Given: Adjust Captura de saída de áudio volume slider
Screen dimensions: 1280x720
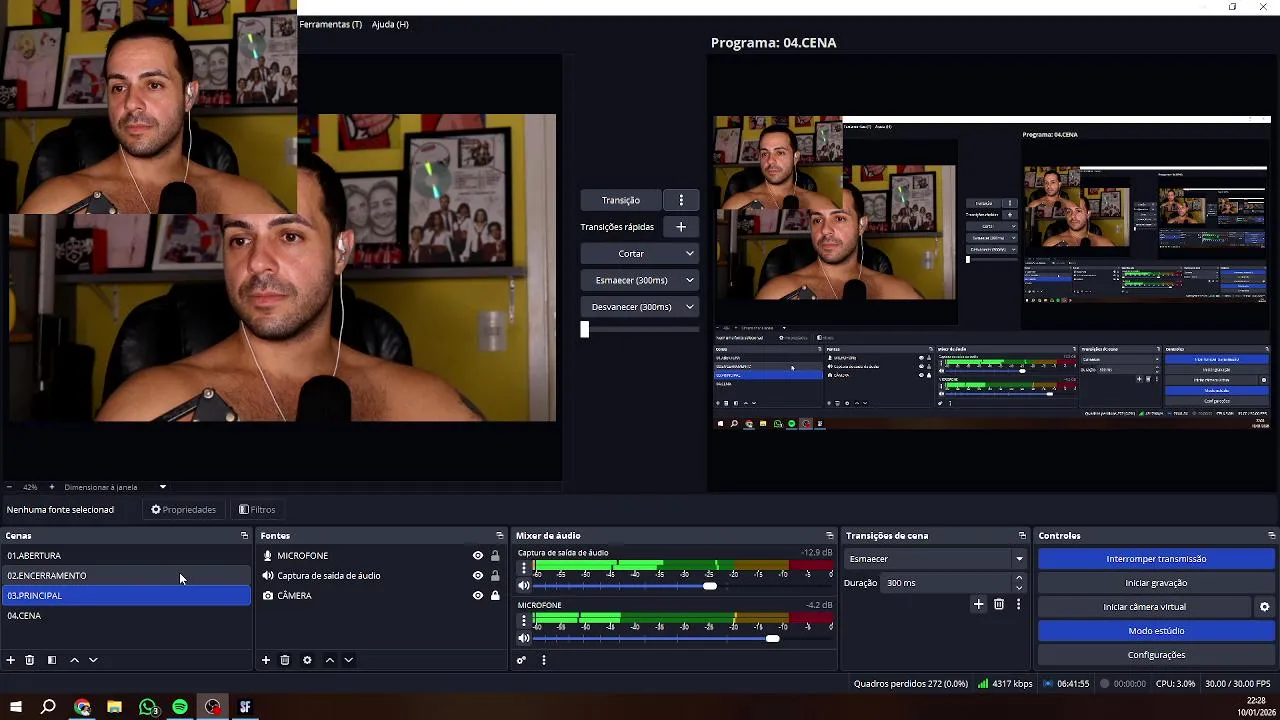Looking at the screenshot, I should coord(710,586).
